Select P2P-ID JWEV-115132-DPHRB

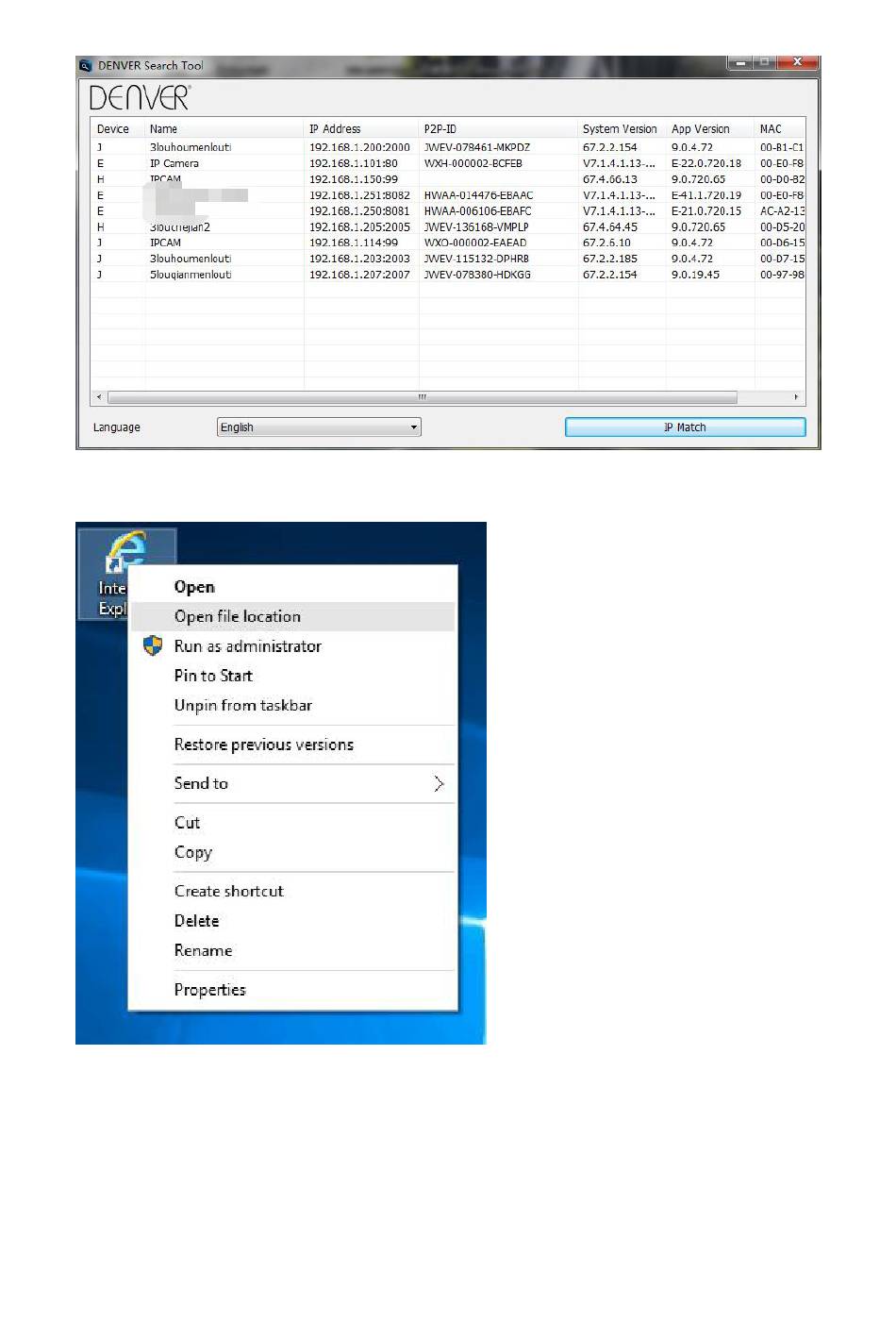[x=476, y=259]
